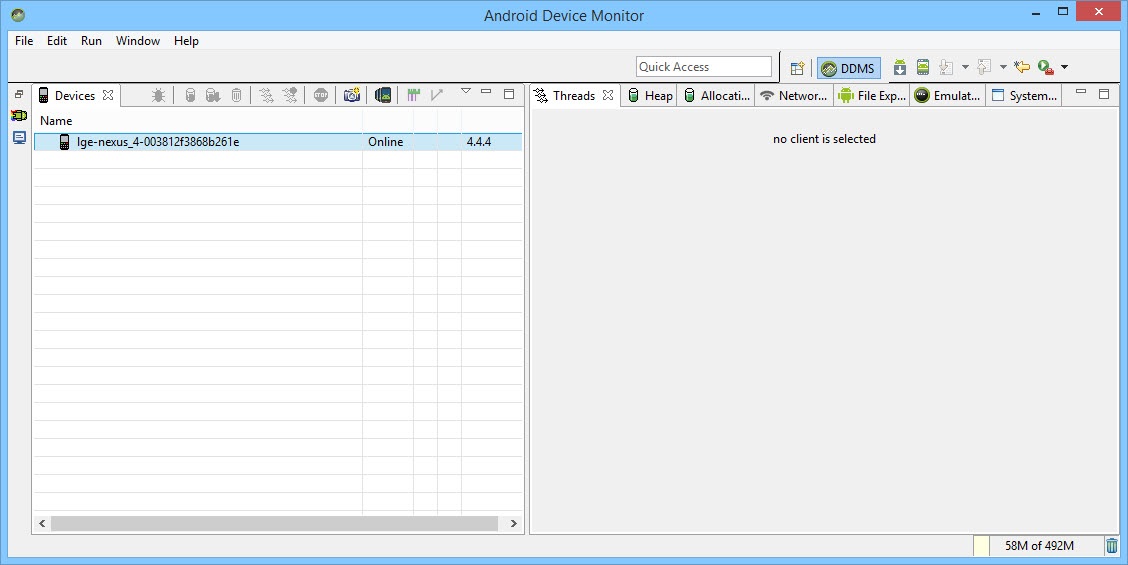Open the File menu

24,41
